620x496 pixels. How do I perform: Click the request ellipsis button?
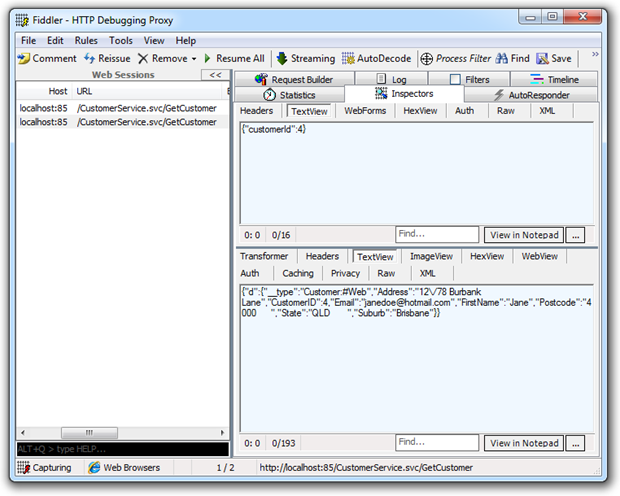(575, 235)
